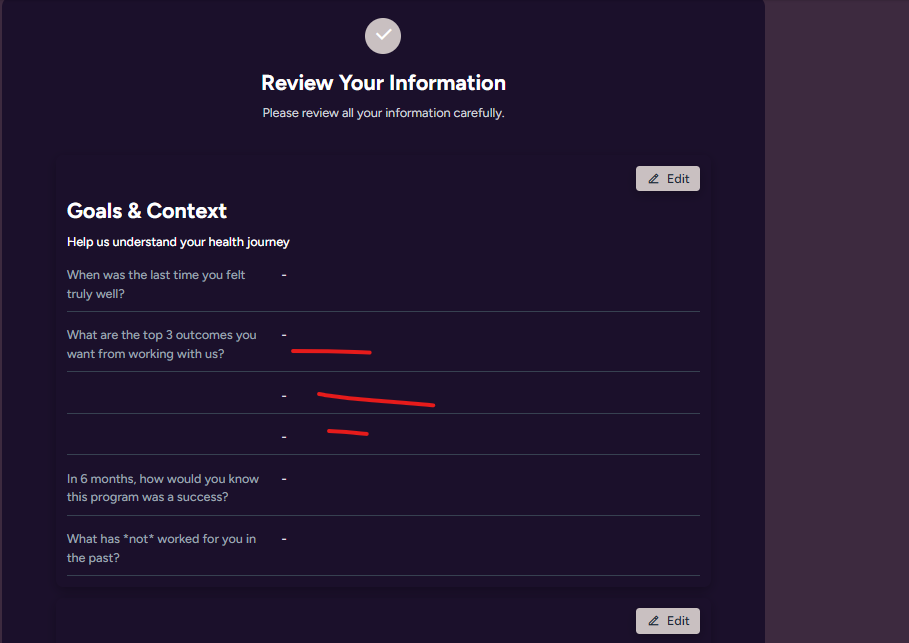Viewport: 909px width, 643px height.
Task: Click the pencil icon in Goals & Context Edit button
Action: pyautogui.click(x=654, y=179)
